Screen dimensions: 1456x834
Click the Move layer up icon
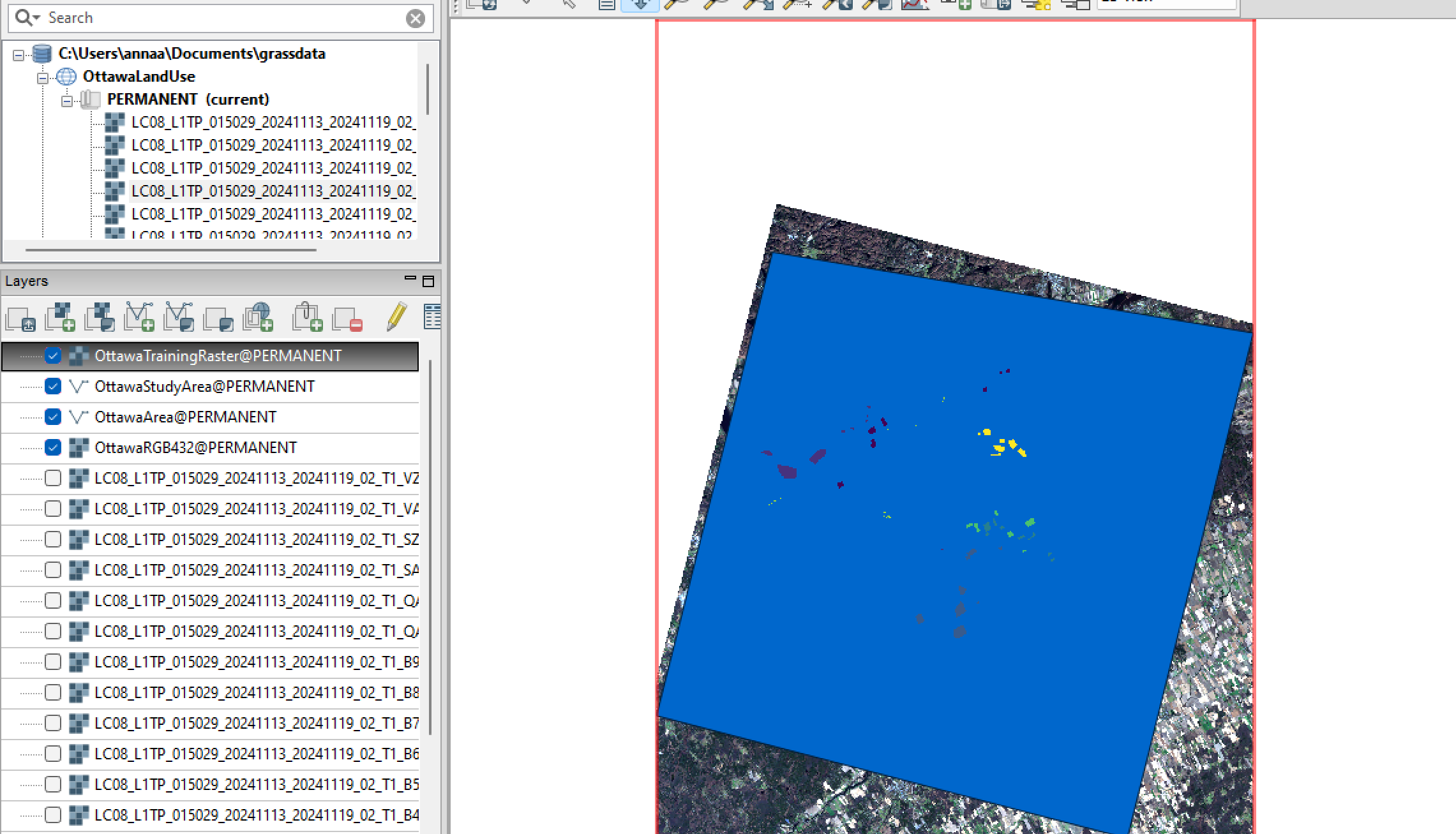[x=22, y=319]
